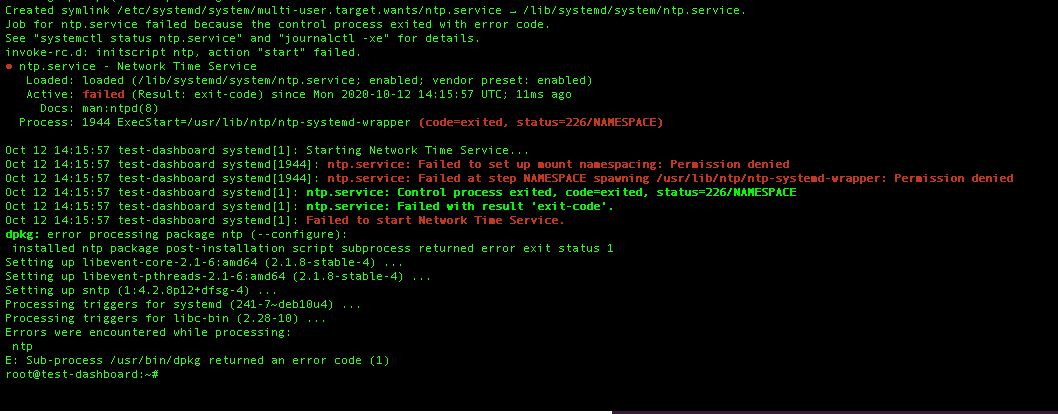Click the "Processing triggers for systemd" line
1058x414 pixels.
pyautogui.click(x=183, y=304)
